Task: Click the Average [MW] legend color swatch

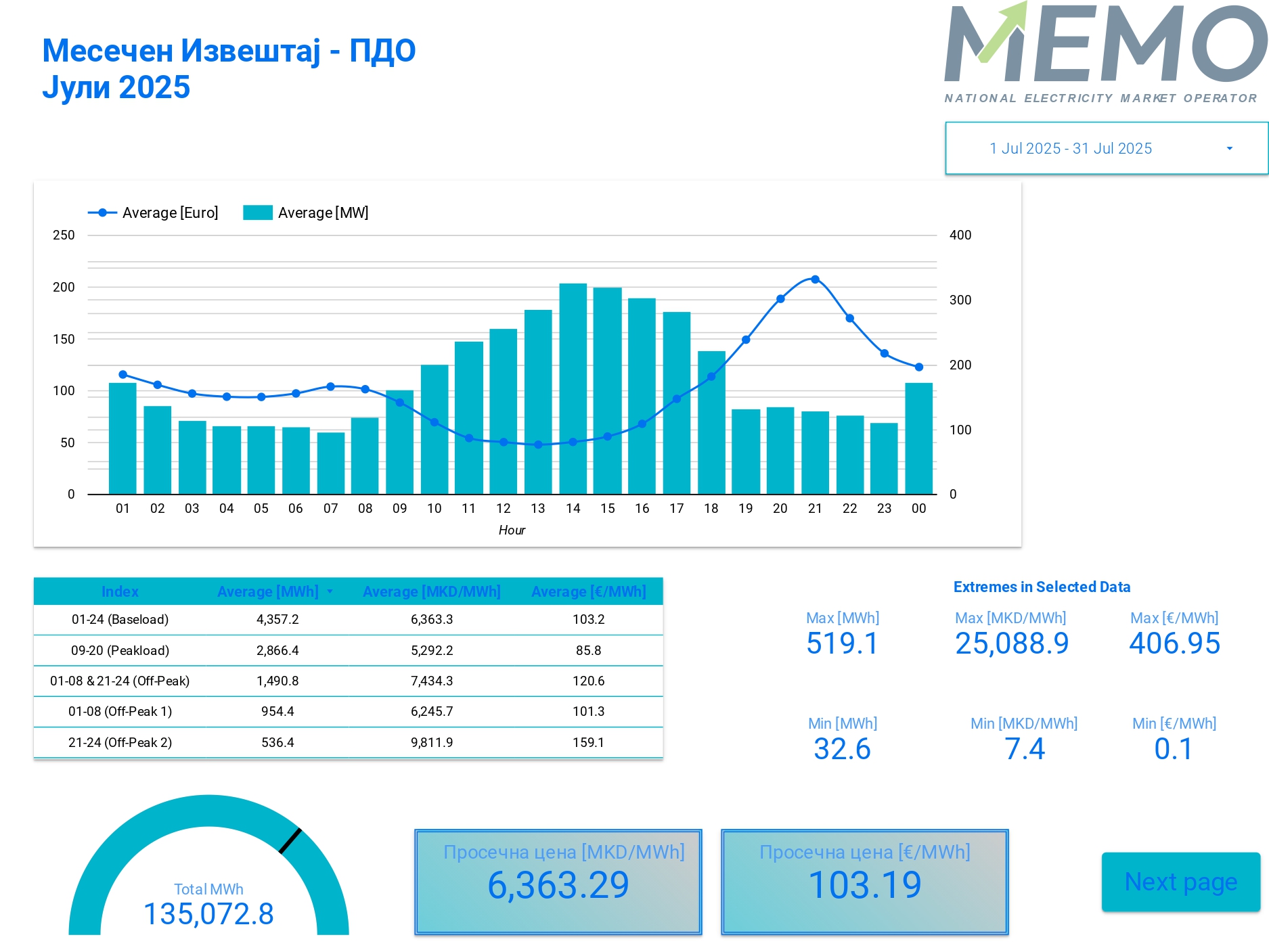Action: coord(257,212)
